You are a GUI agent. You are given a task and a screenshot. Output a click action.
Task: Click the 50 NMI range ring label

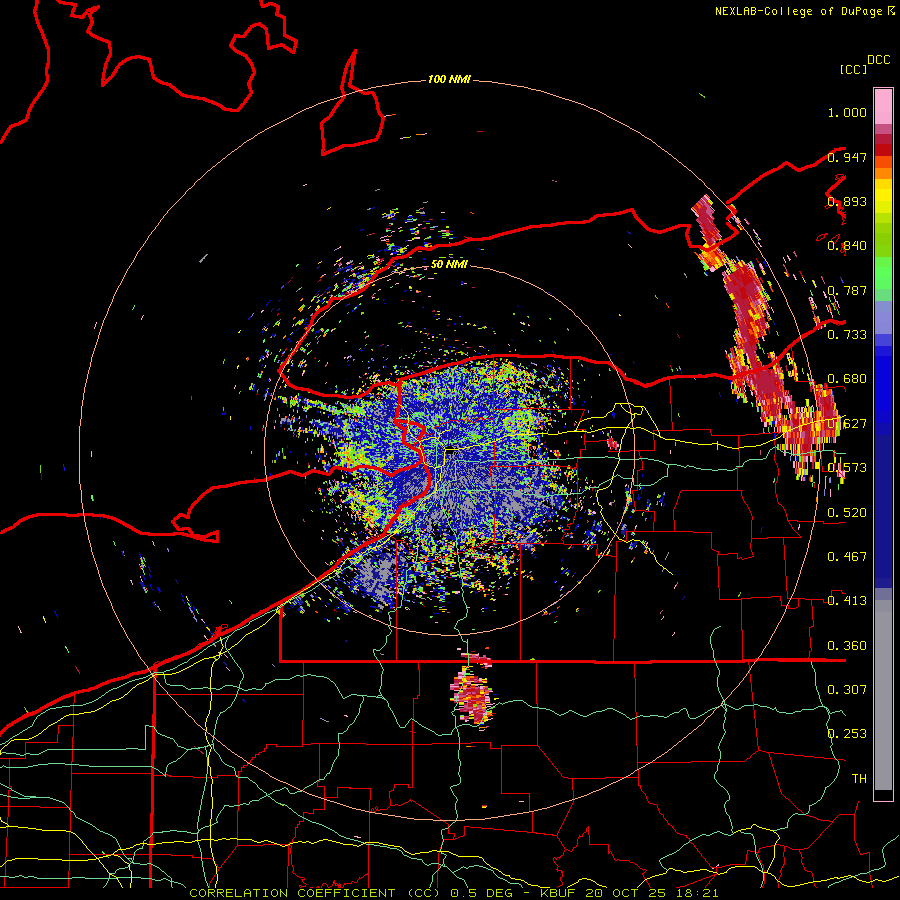coord(449,264)
